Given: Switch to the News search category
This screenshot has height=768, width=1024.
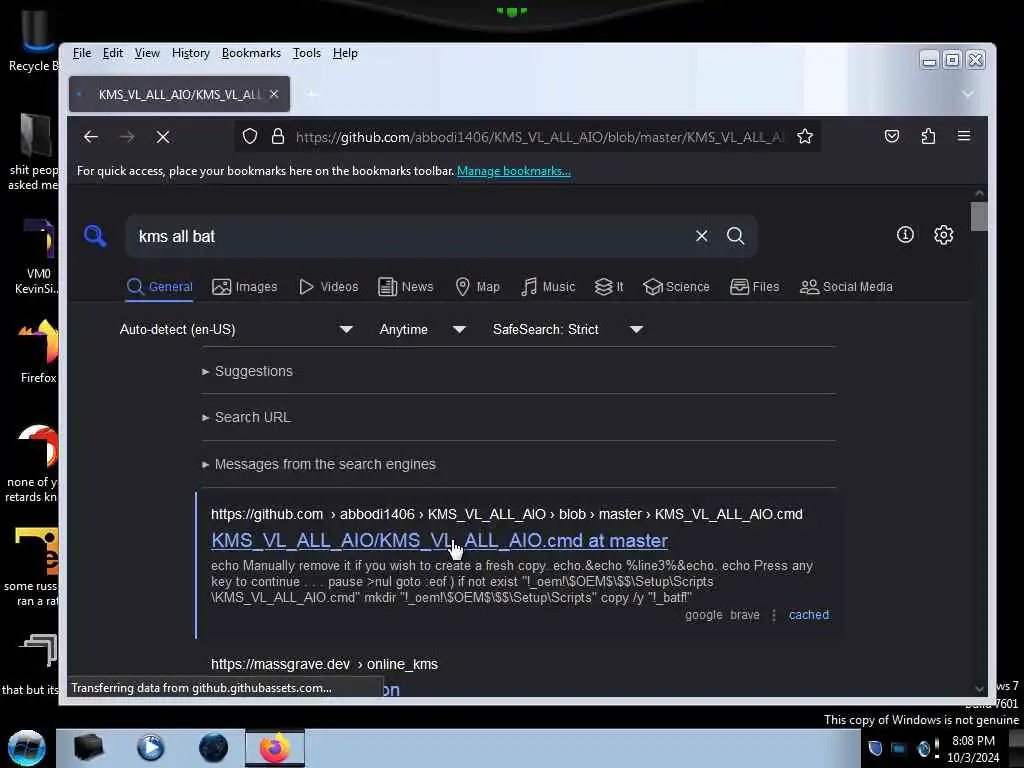Looking at the screenshot, I should pyautogui.click(x=406, y=287).
